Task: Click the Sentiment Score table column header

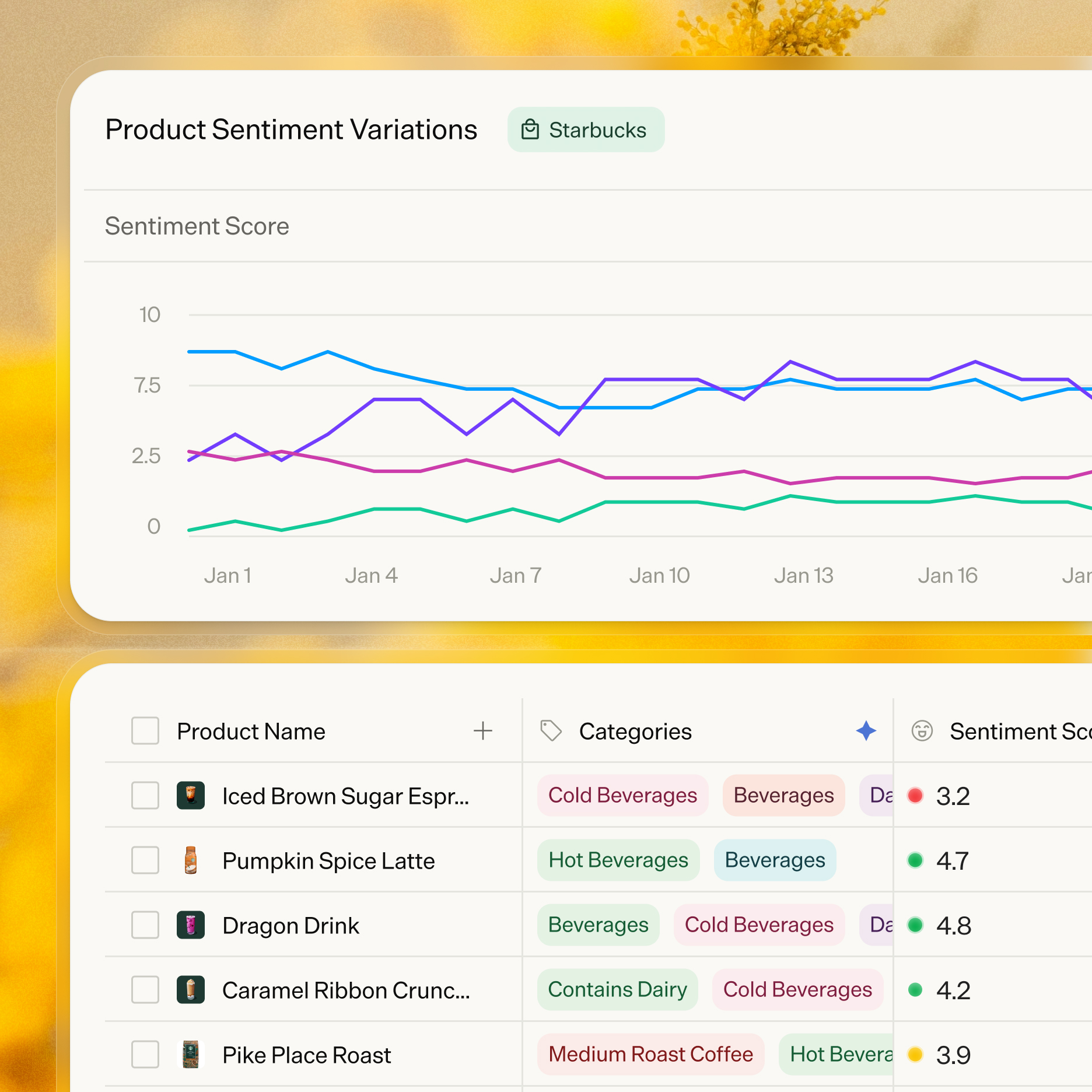Action: (x=1021, y=731)
